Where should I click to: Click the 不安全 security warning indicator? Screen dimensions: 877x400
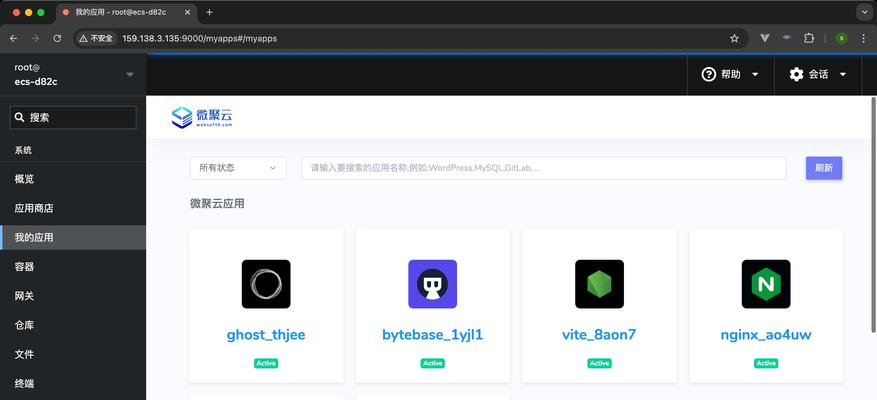[96, 39]
